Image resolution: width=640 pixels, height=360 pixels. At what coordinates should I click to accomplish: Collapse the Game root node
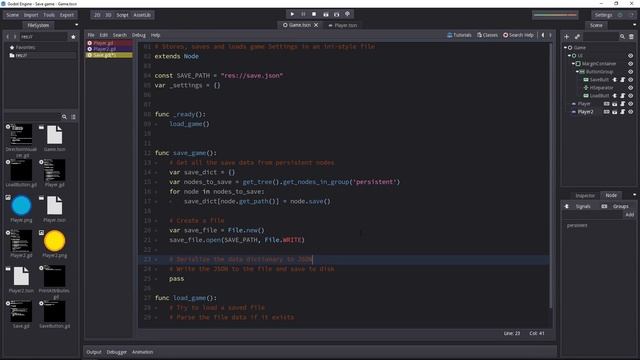tap(565, 47)
